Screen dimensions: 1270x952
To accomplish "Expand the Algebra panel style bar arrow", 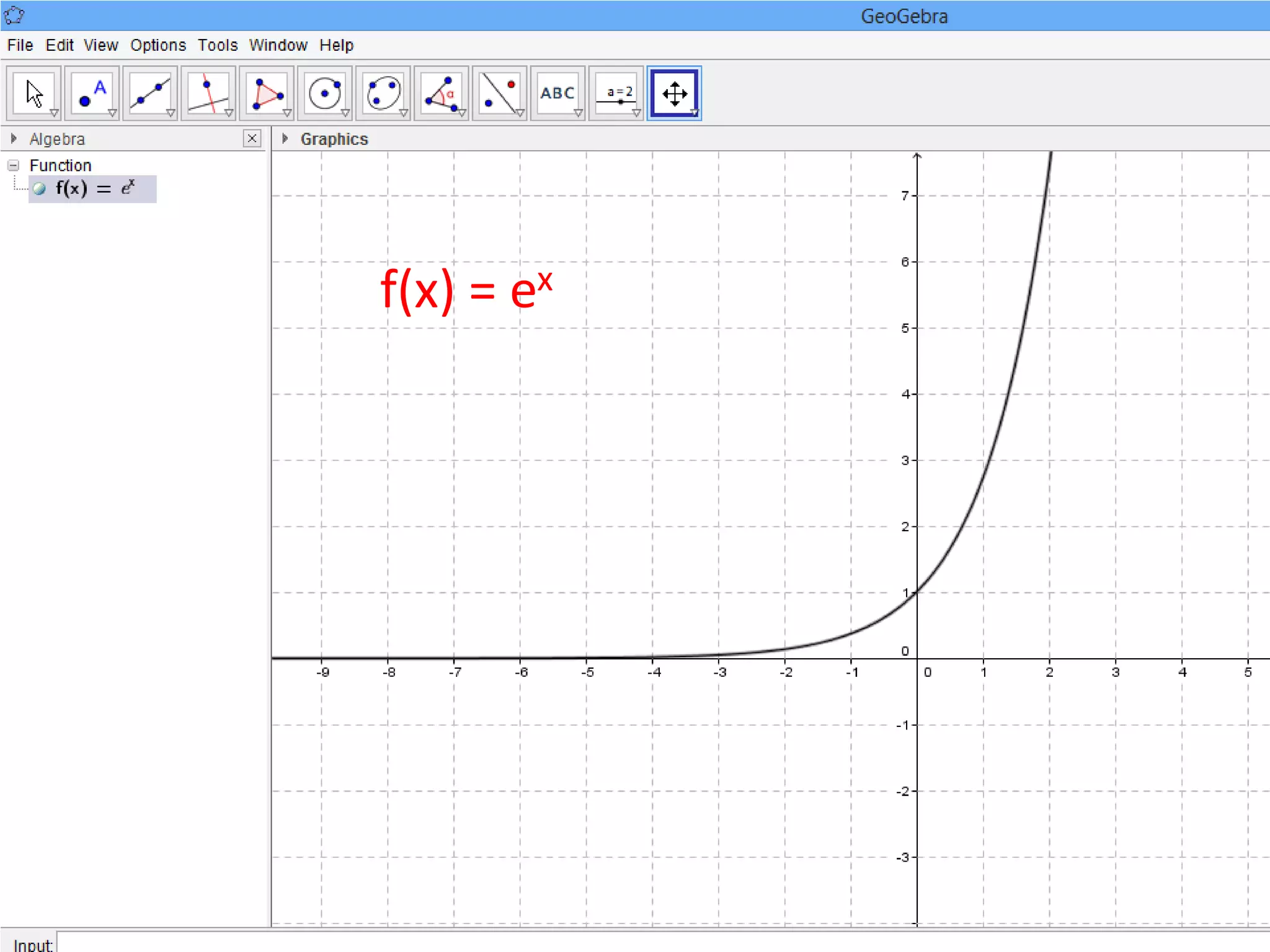I will (x=13, y=138).
